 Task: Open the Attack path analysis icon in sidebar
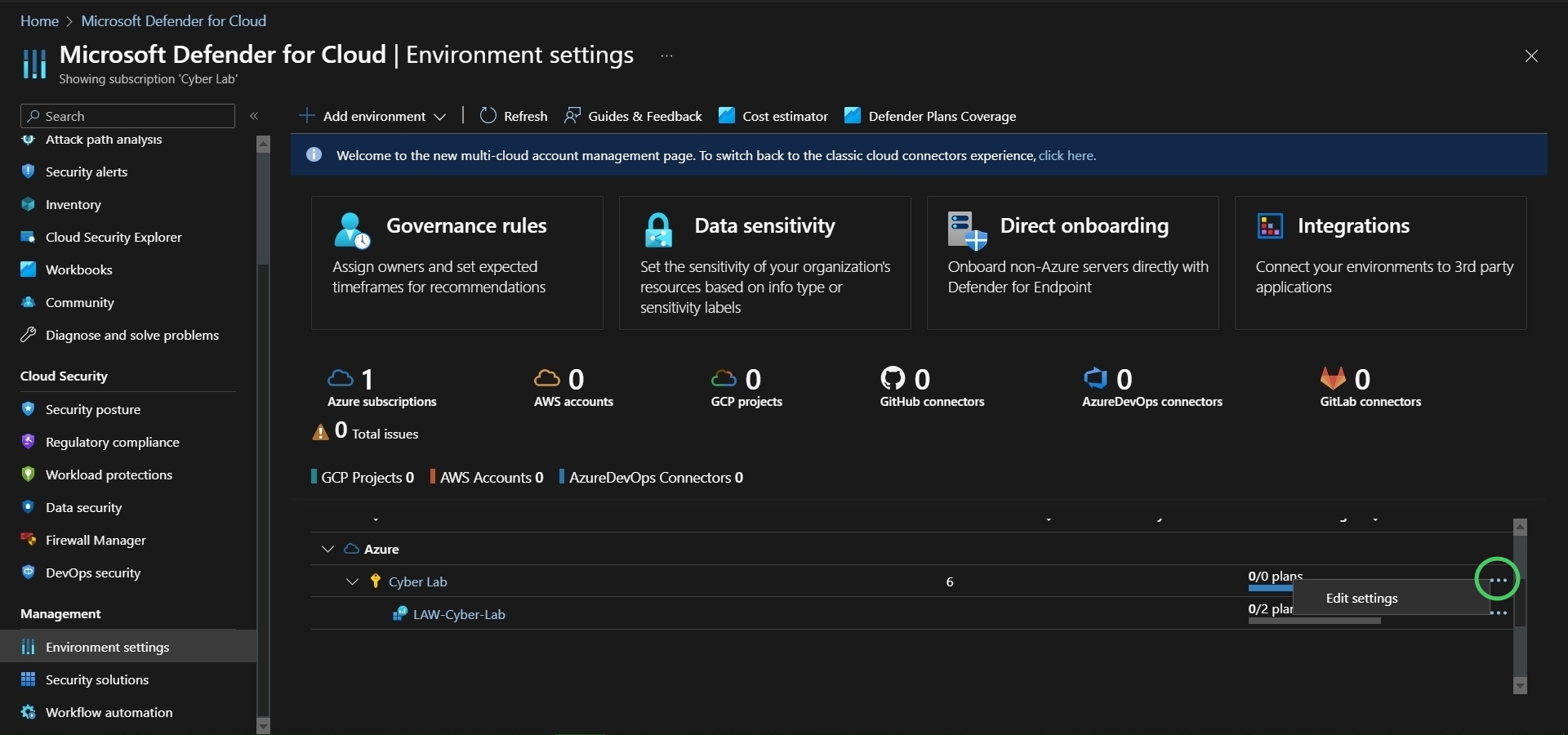(x=29, y=140)
